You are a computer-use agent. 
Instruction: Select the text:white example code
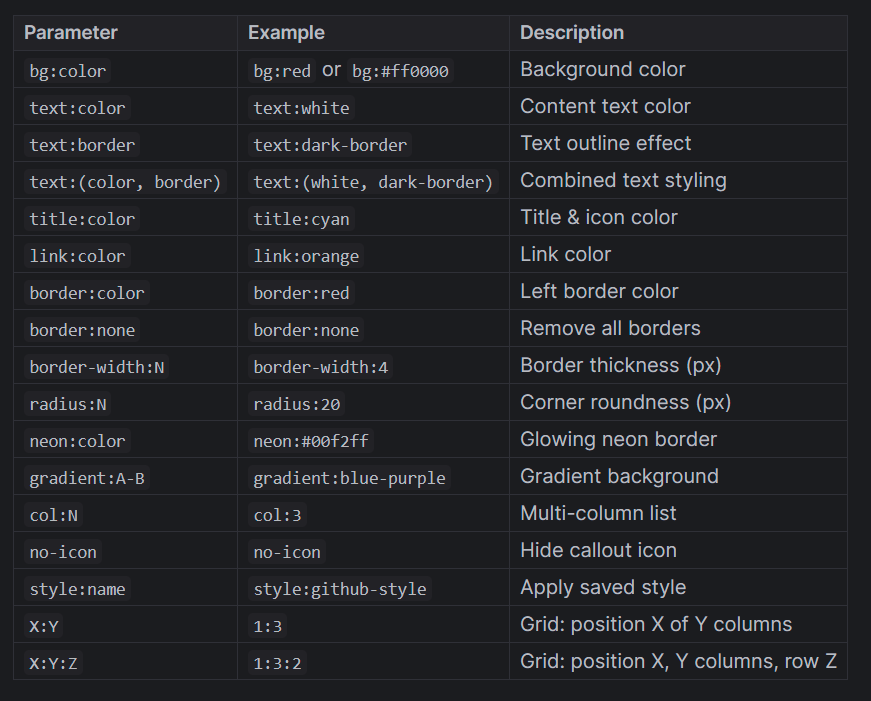[301, 108]
